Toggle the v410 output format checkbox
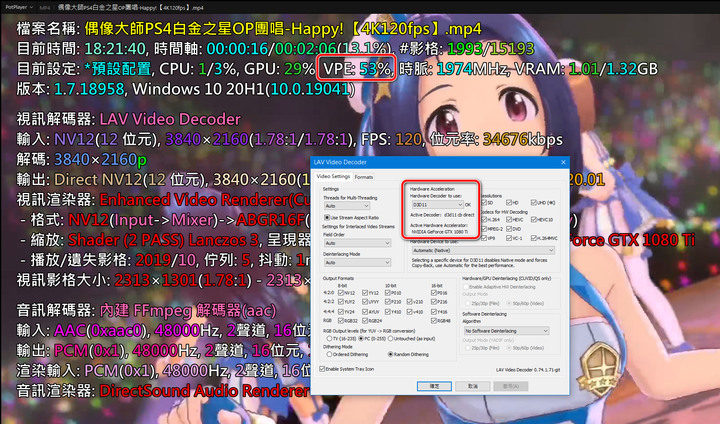 click(x=409, y=311)
